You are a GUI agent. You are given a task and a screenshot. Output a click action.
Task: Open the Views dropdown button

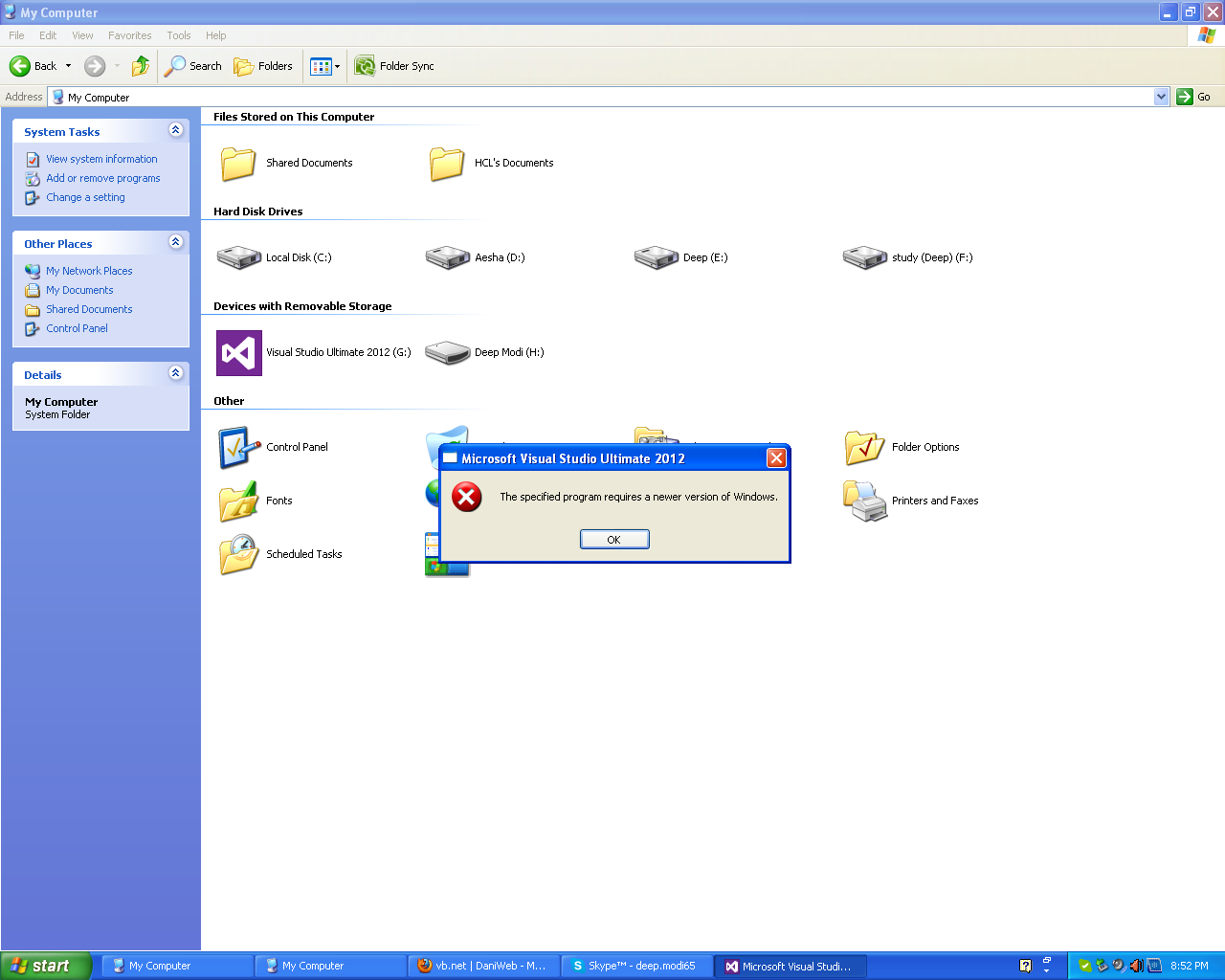pos(324,66)
